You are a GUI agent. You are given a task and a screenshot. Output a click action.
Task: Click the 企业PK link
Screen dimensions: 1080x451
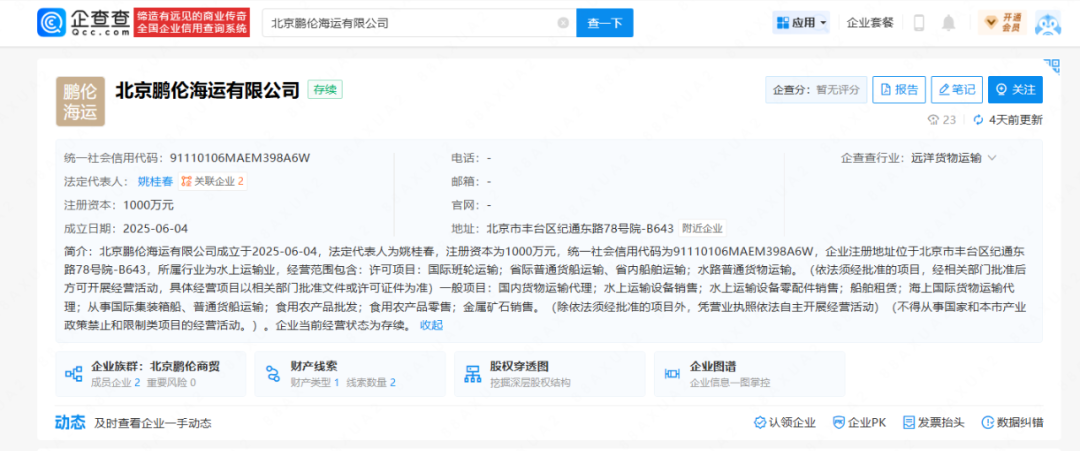(859, 423)
